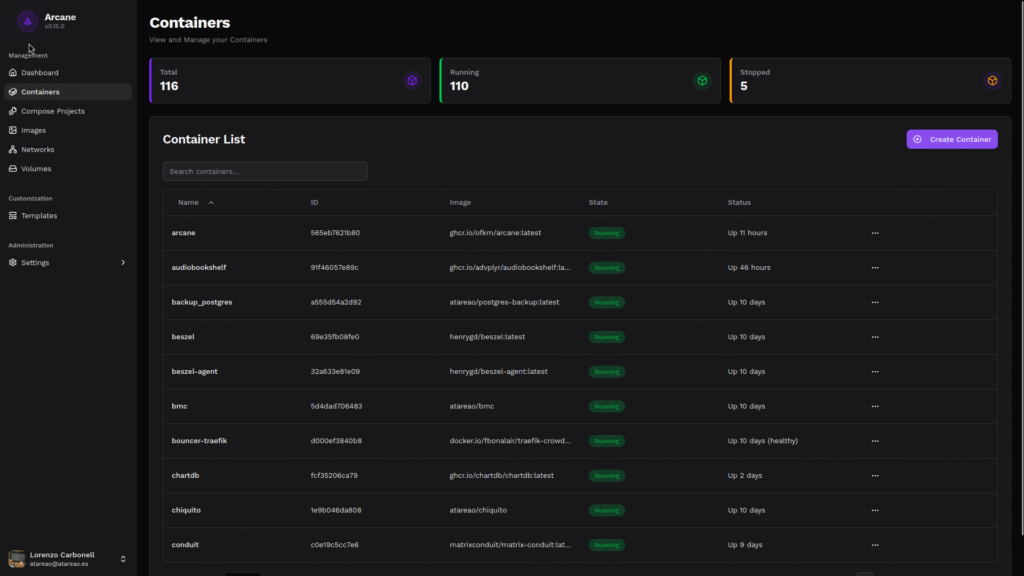Open the actions menu for the chartdb container
The image size is (1024, 576).
[875, 475]
